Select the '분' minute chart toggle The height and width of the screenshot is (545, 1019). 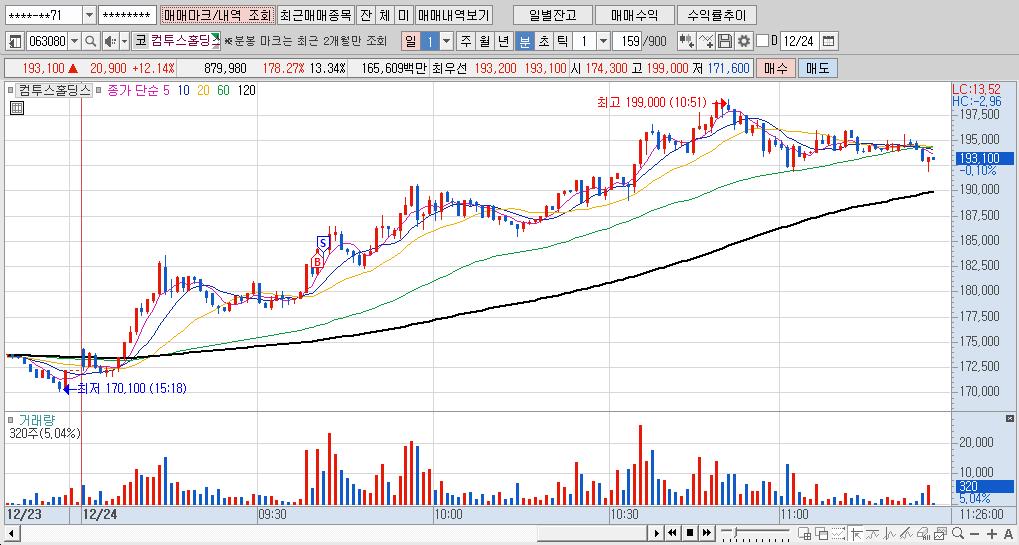(524, 42)
